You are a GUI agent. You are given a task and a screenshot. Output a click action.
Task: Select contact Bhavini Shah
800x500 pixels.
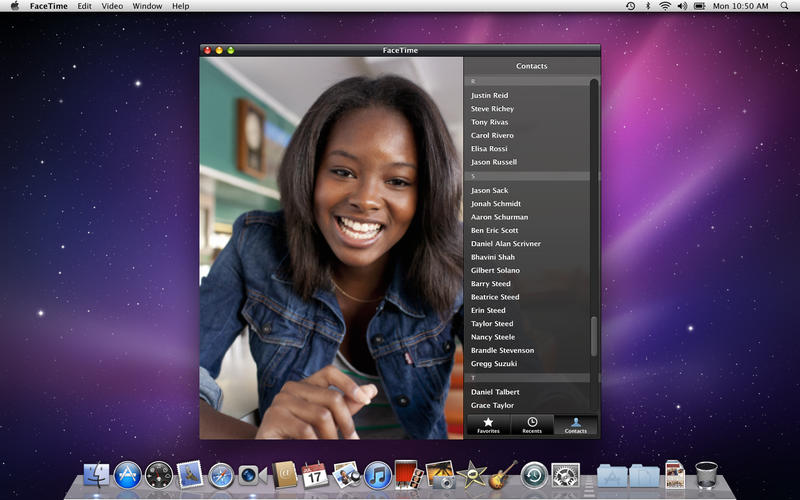tap(493, 257)
